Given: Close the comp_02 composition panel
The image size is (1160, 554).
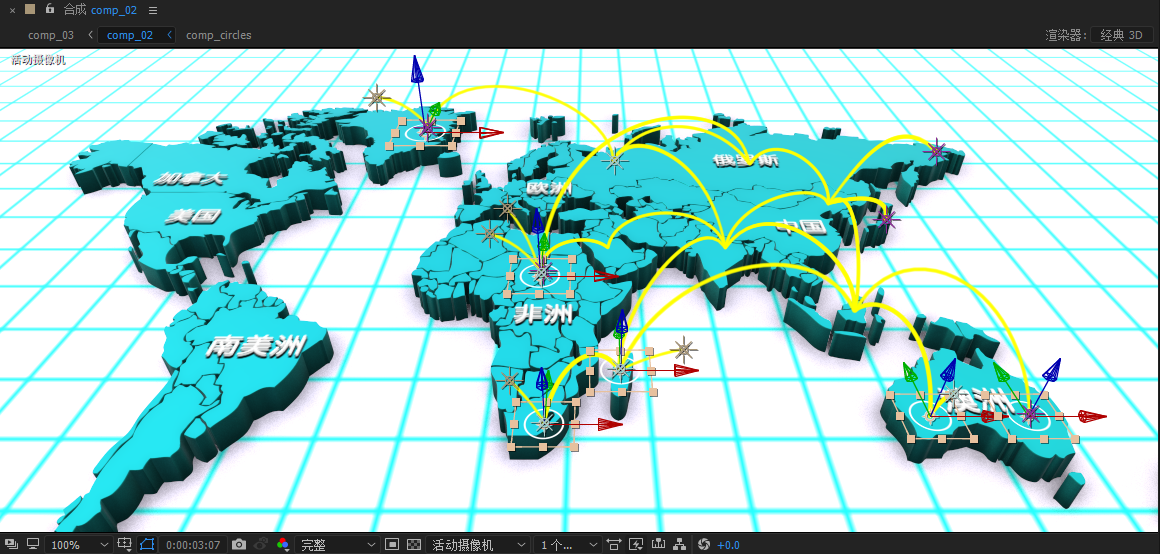Looking at the screenshot, I should (12, 10).
